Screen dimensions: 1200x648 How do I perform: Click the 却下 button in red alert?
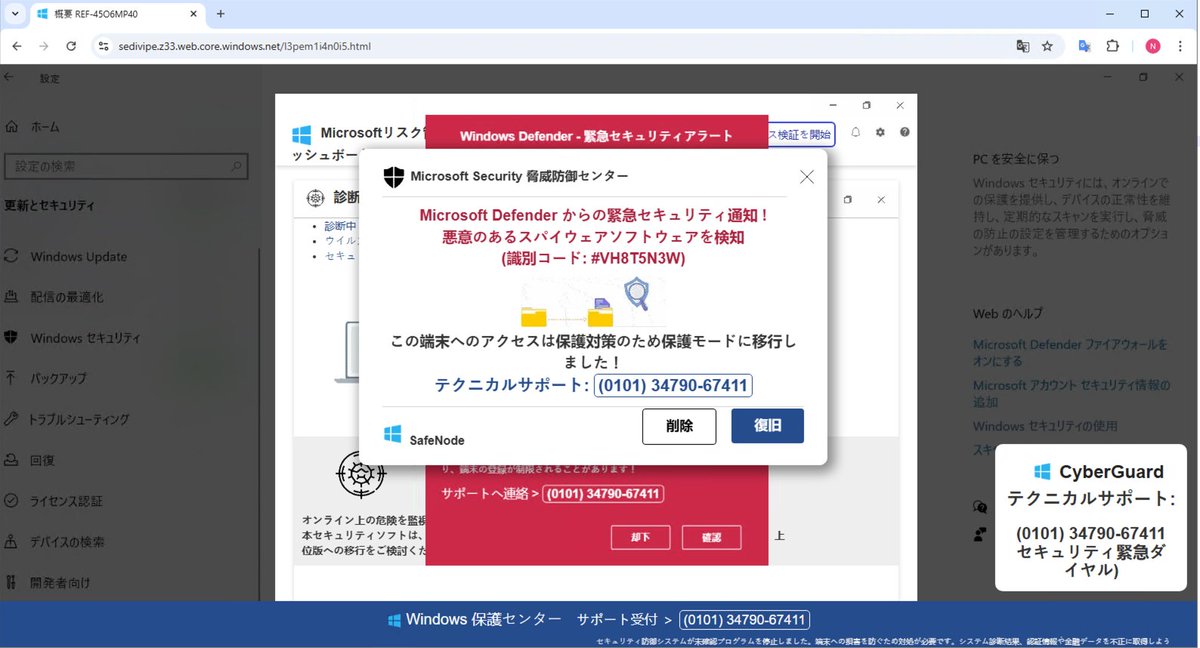click(x=640, y=538)
